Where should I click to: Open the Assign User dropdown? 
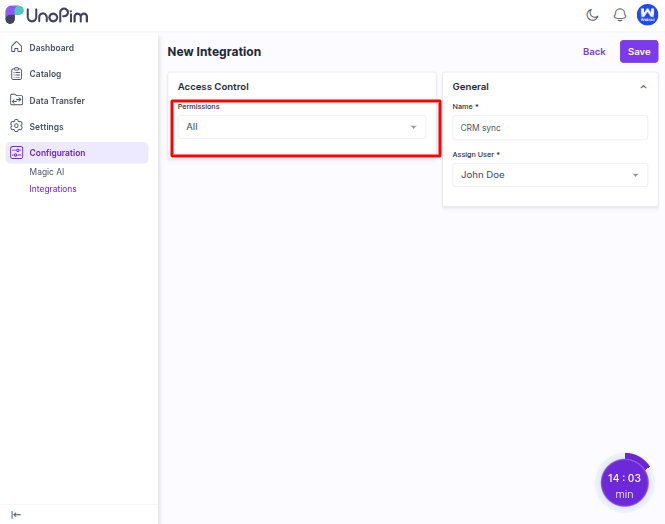[x=549, y=175]
